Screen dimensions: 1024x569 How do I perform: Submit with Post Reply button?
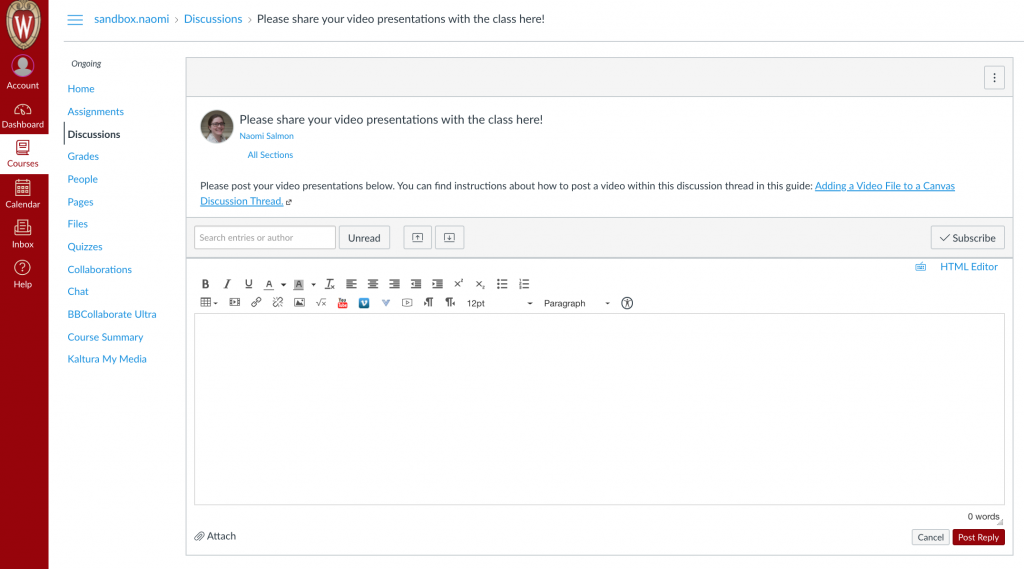click(x=978, y=537)
